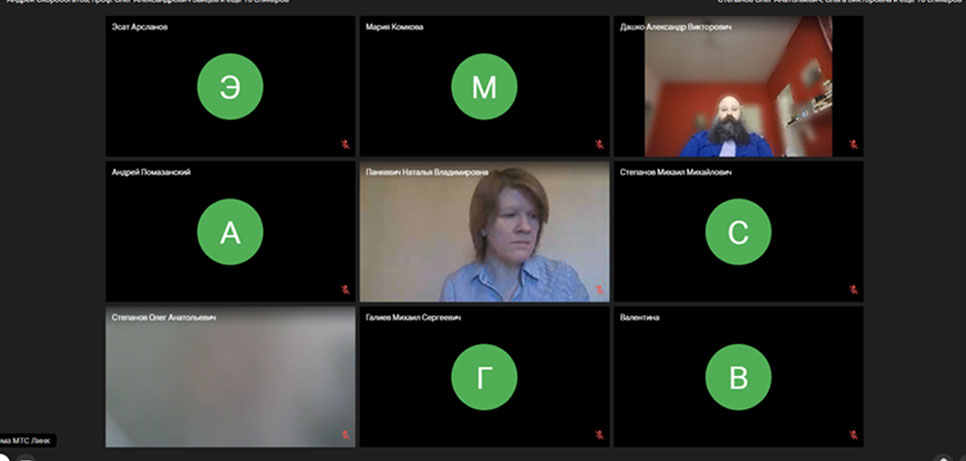Click muted mic icon in Панкевич Наталья Владимировна tile

(x=599, y=290)
